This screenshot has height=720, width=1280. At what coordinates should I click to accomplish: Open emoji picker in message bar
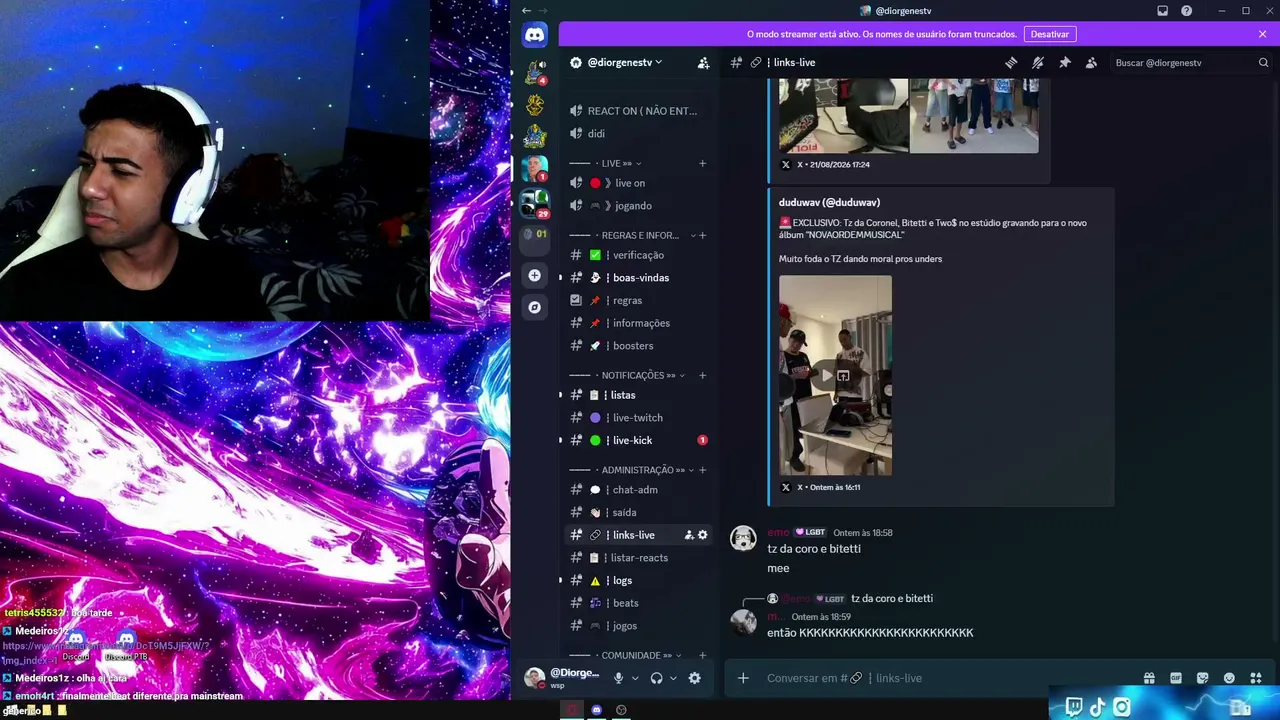(x=1229, y=678)
